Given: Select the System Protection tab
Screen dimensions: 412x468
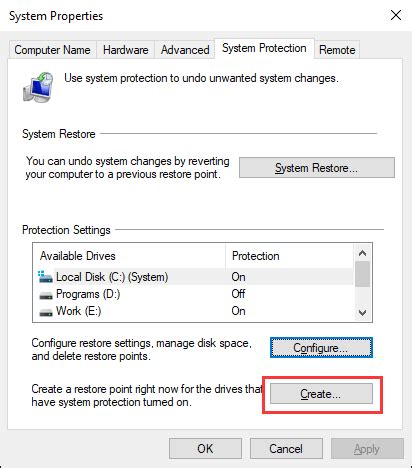Looking at the screenshot, I should click(x=264, y=48).
